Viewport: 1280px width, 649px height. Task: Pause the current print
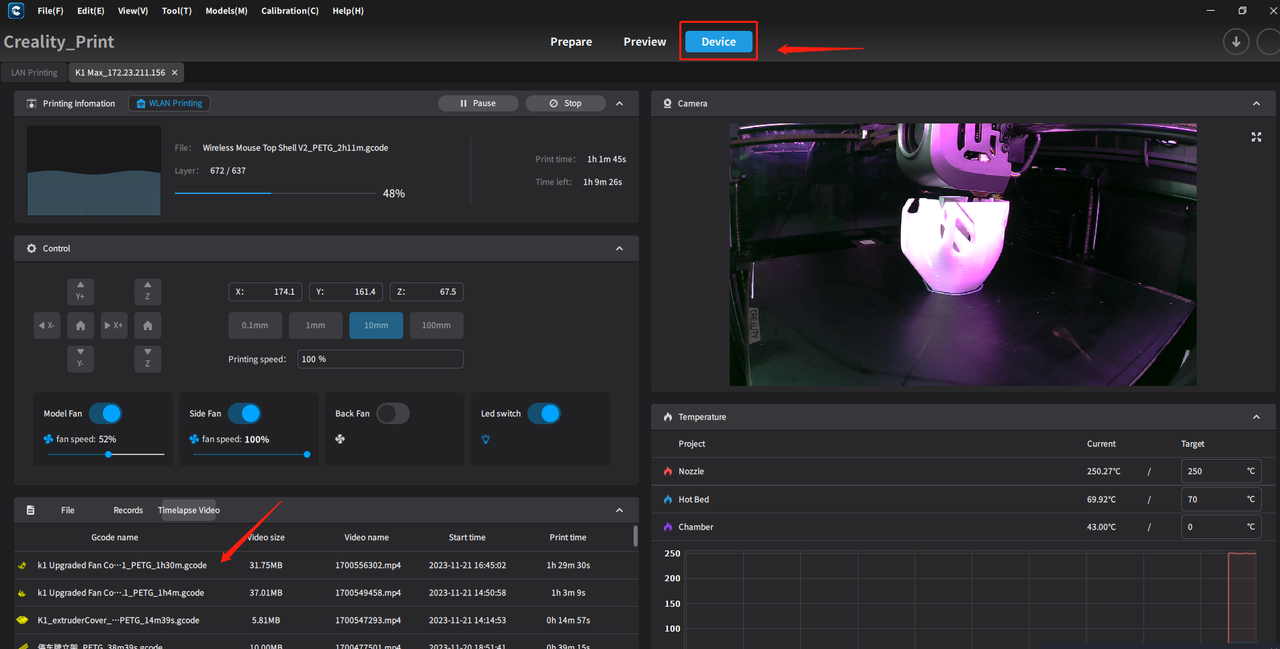point(478,103)
